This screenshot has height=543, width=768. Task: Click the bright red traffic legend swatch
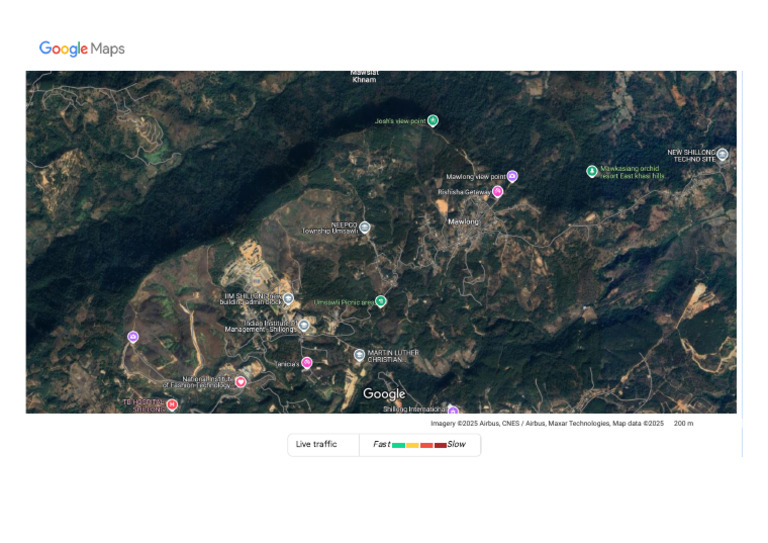(x=427, y=445)
